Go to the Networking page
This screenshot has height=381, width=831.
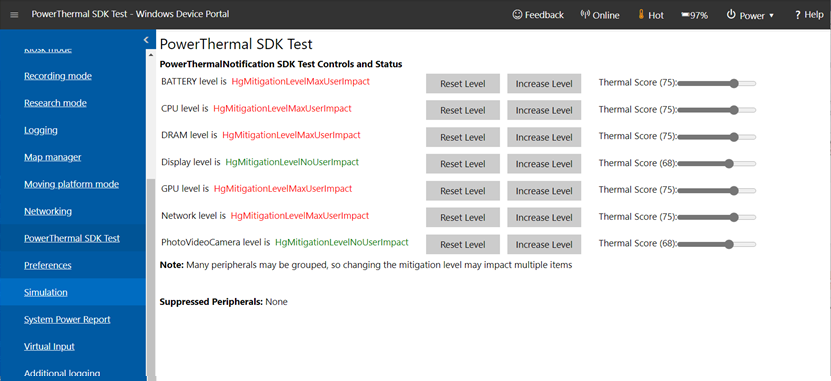pyautogui.click(x=48, y=211)
